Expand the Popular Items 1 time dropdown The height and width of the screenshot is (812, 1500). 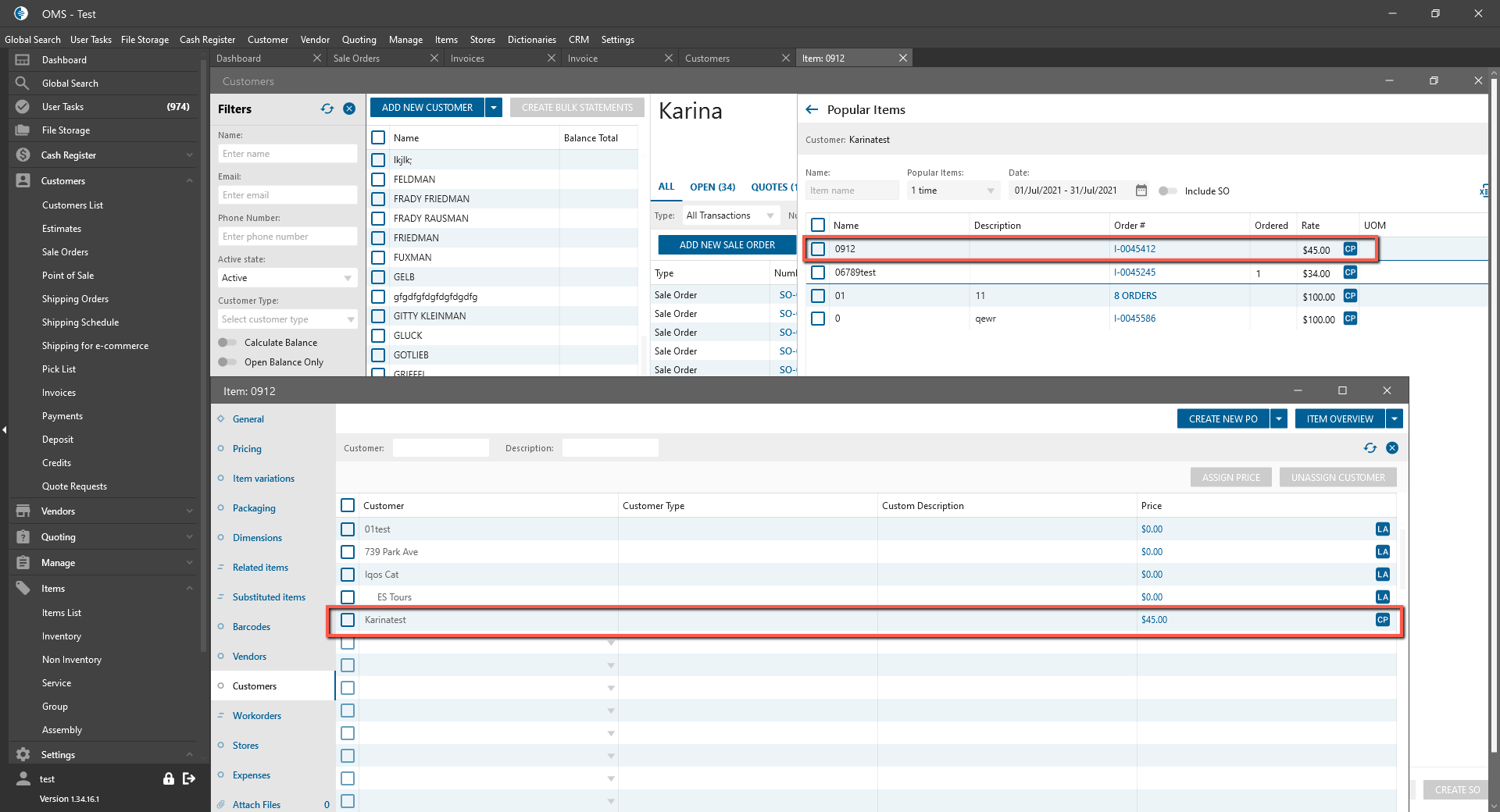952,191
